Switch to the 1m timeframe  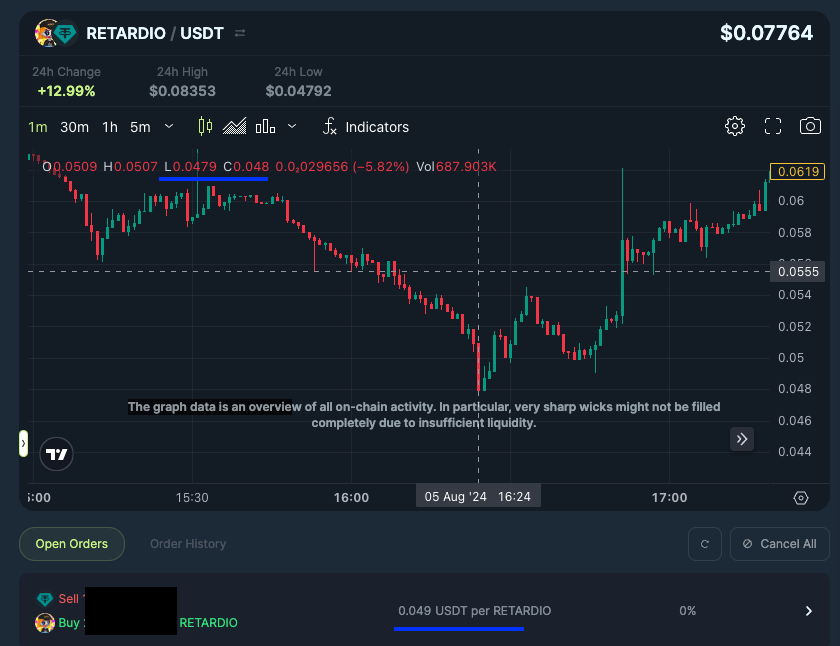tap(38, 126)
